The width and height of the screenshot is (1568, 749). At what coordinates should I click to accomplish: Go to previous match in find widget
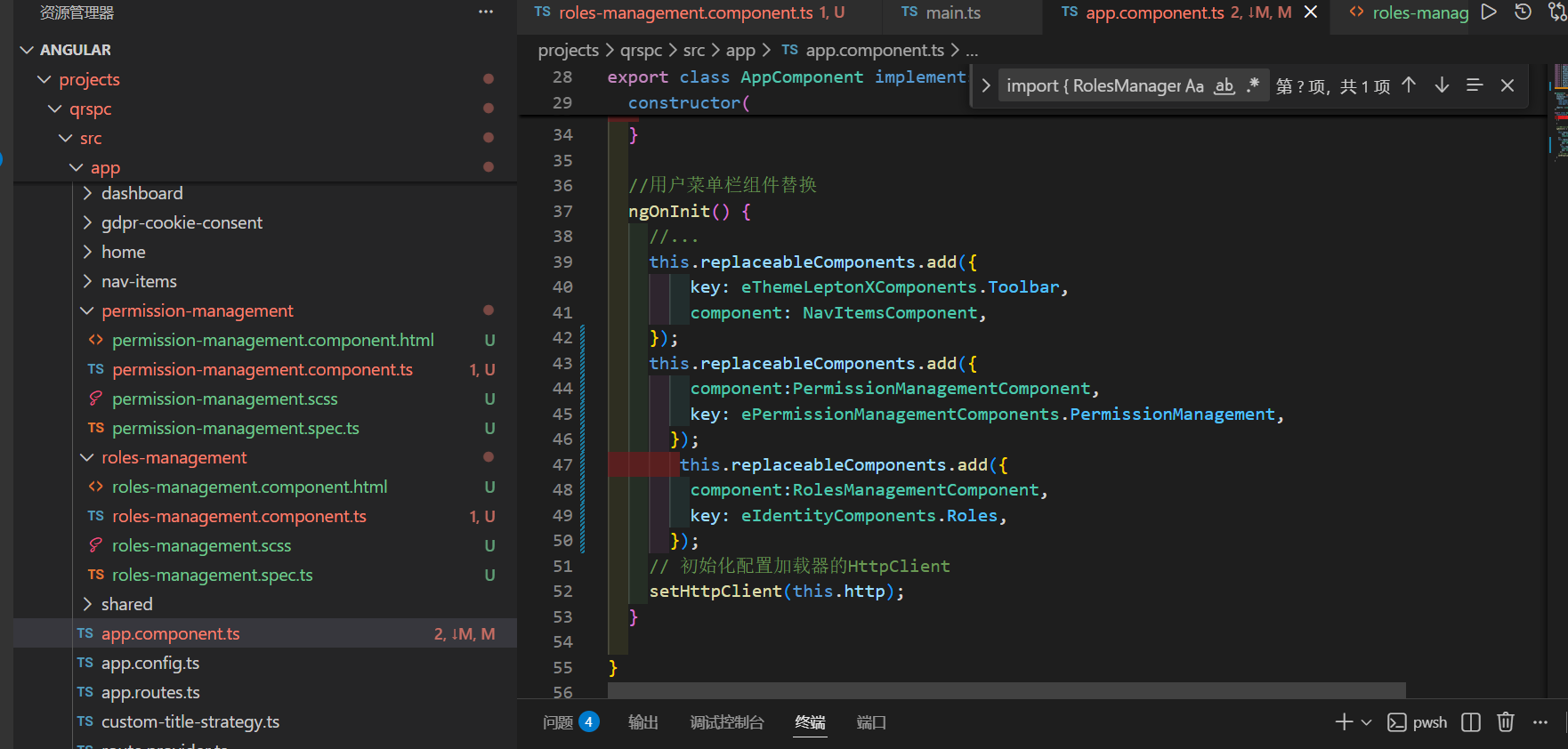coord(1409,85)
